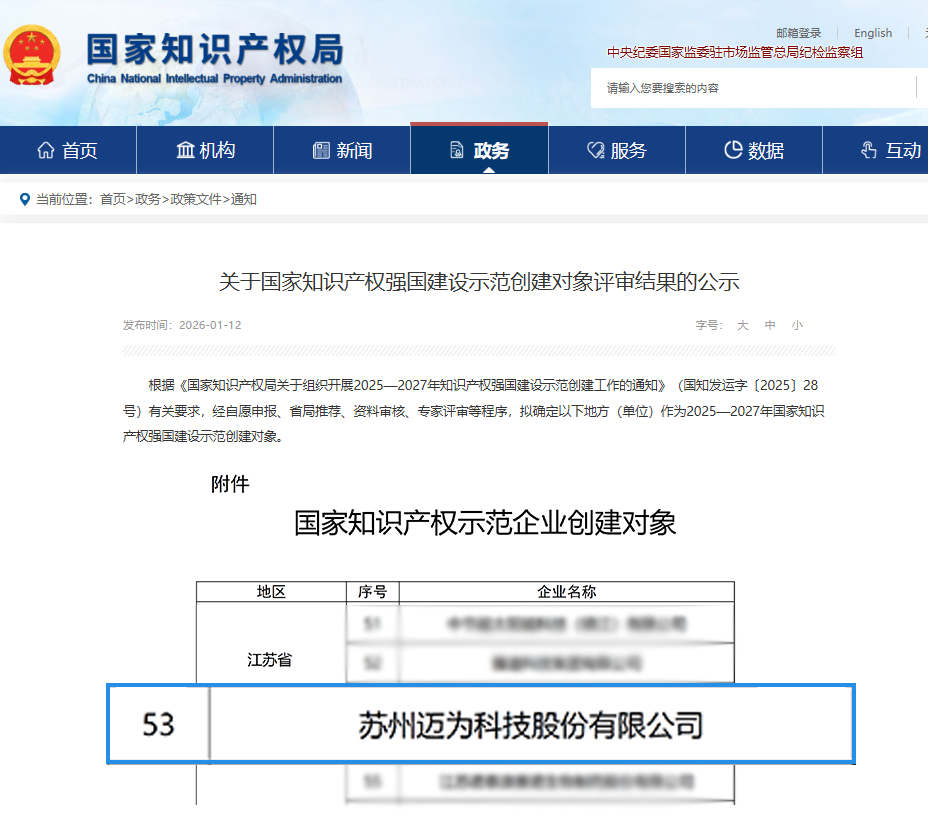This screenshot has width=928, height=820.
Task: Click the 国家知识产权局 site title
Action: (x=215, y=49)
